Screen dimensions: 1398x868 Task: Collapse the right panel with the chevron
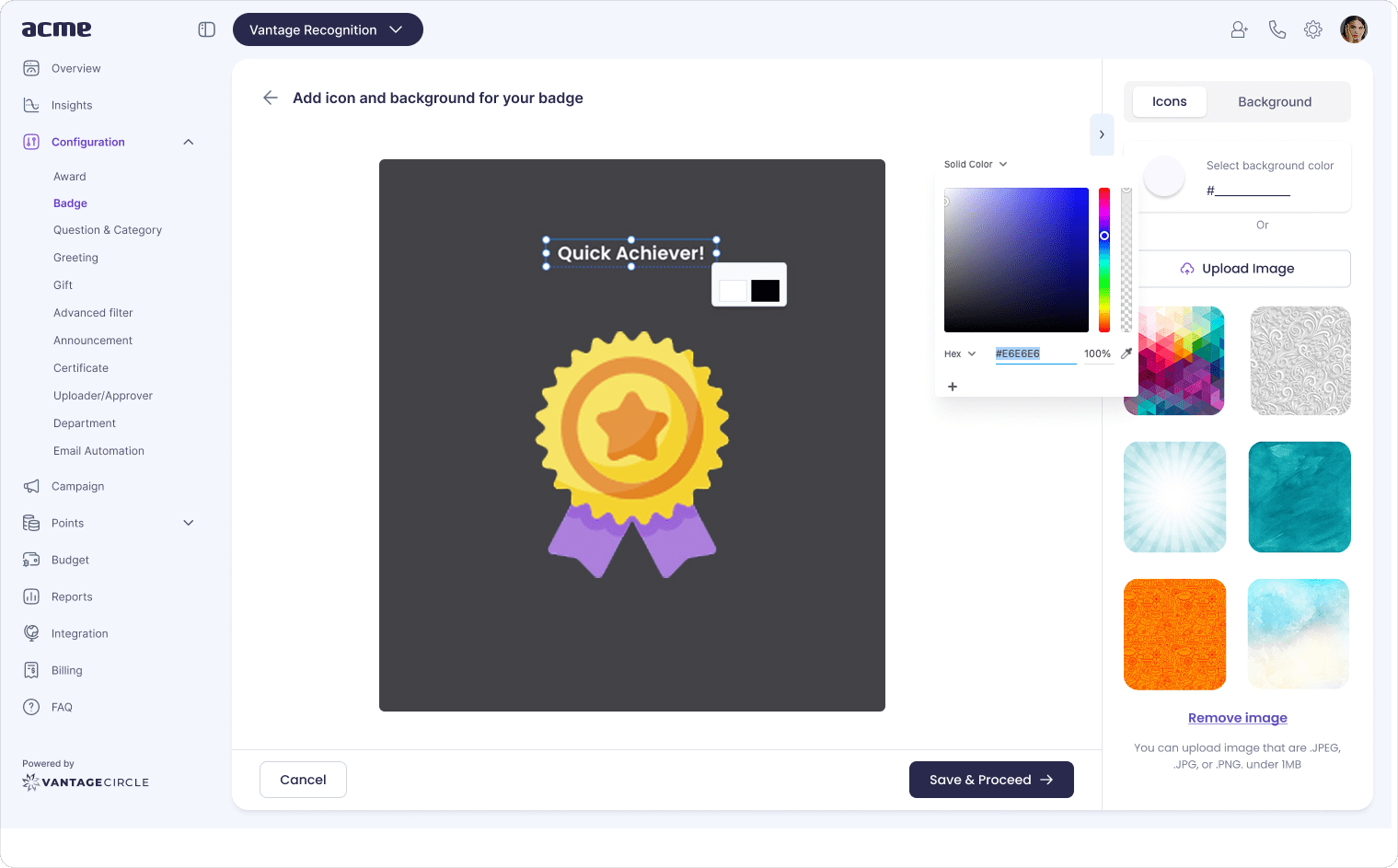pos(1102,134)
